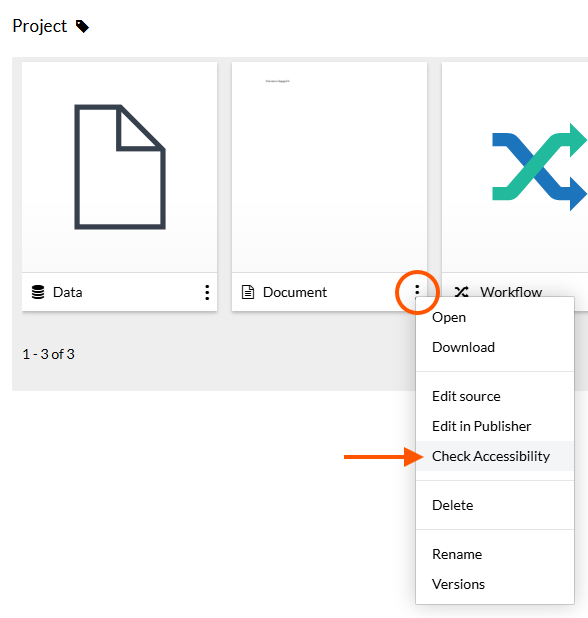This screenshot has width=588, height=618.
Task: Click the Document card title
Action: (295, 292)
